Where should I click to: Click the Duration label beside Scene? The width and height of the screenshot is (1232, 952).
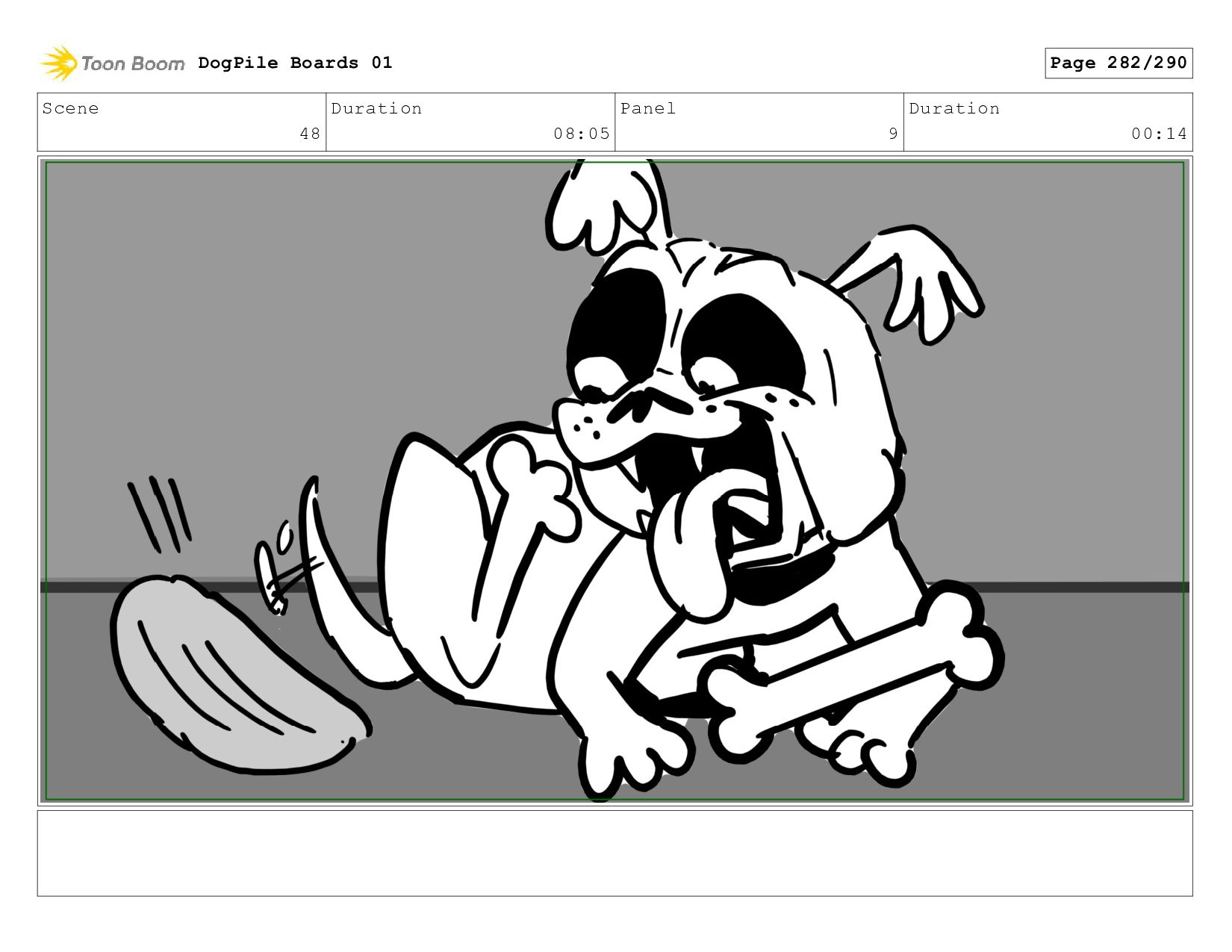click(x=376, y=108)
